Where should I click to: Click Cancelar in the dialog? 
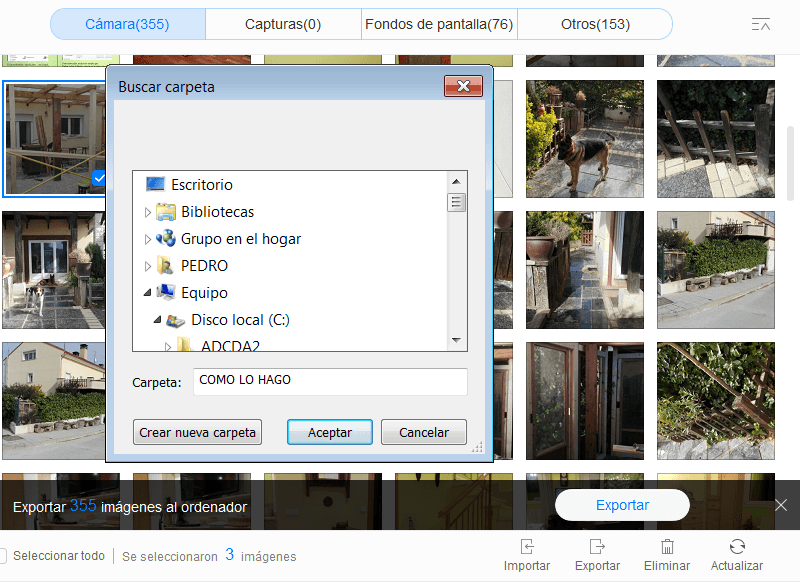tap(423, 432)
